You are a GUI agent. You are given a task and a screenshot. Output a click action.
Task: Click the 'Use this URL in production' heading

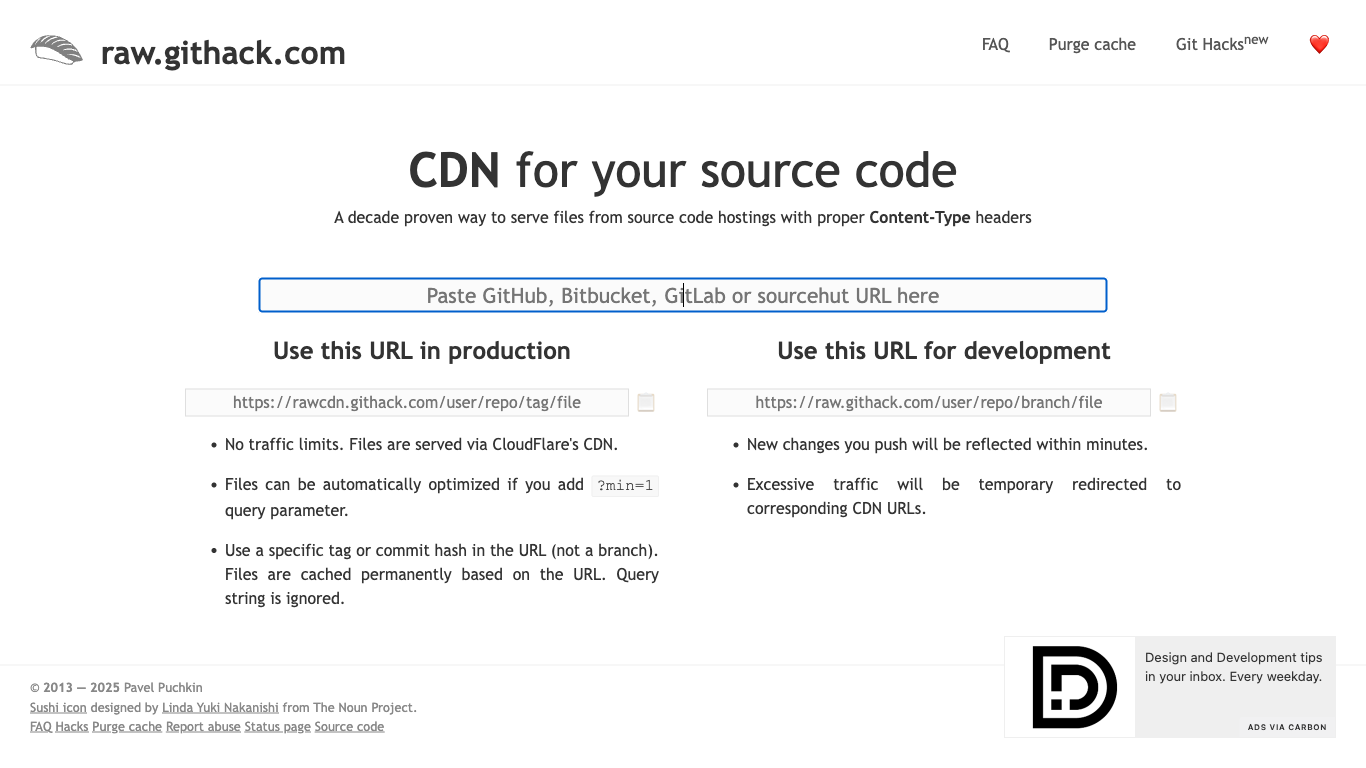pos(422,351)
